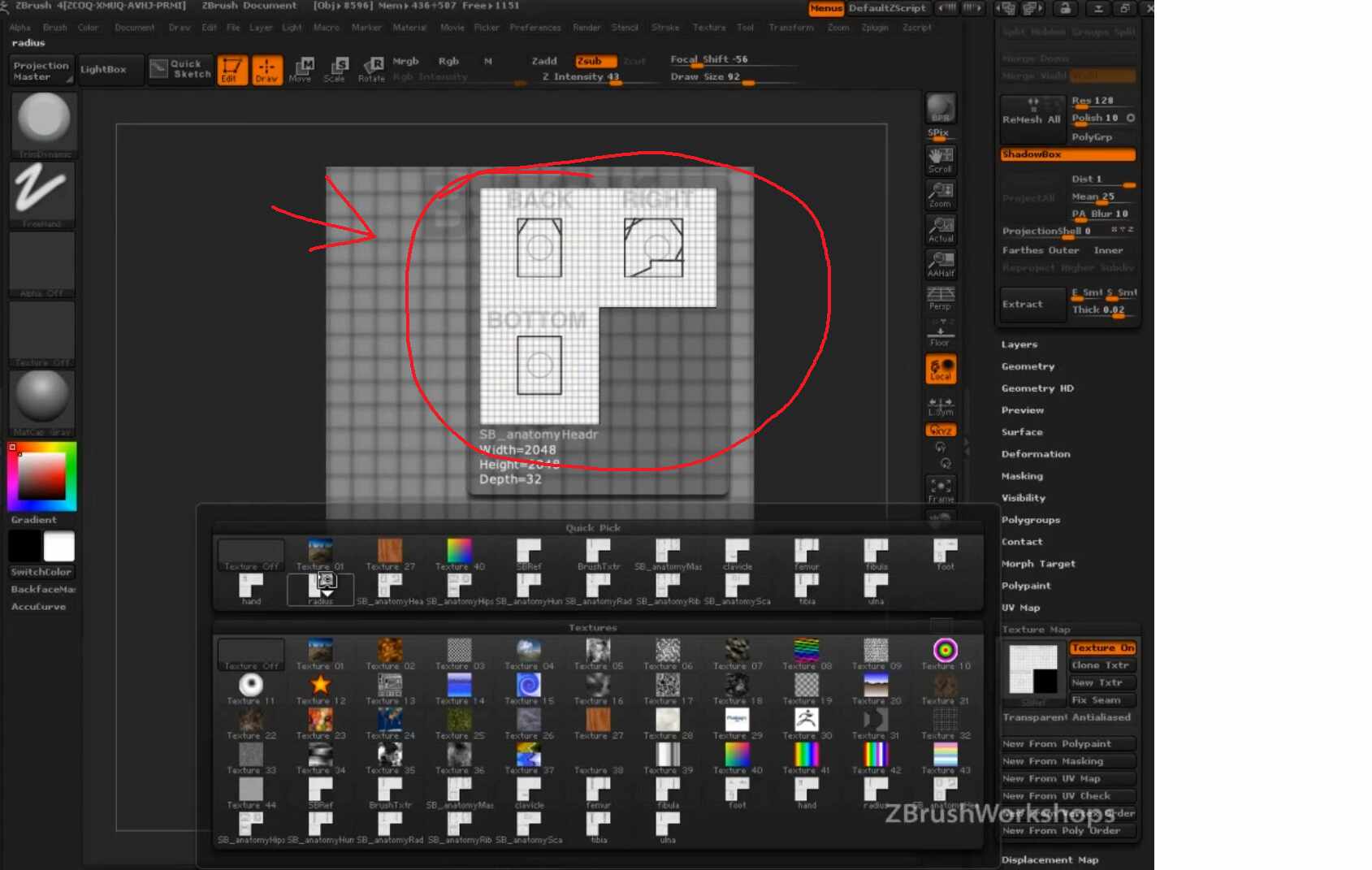Expand the Deformation subpalette
This screenshot has width=1372, height=870.
pos(1035,454)
